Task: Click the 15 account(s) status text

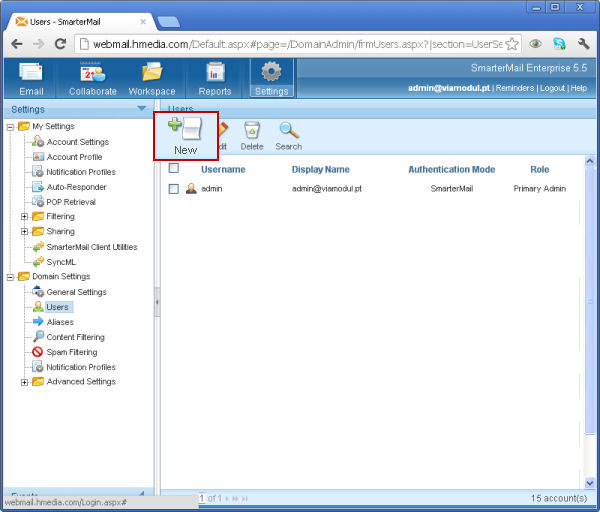Action: (559, 498)
